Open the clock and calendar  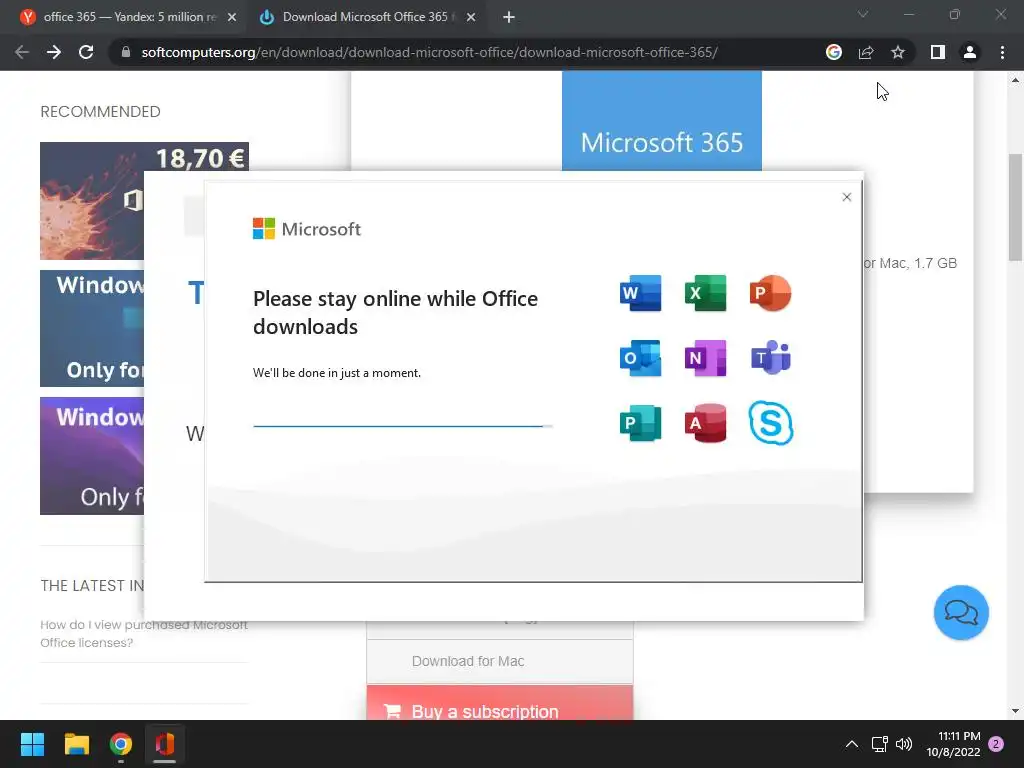(953, 744)
